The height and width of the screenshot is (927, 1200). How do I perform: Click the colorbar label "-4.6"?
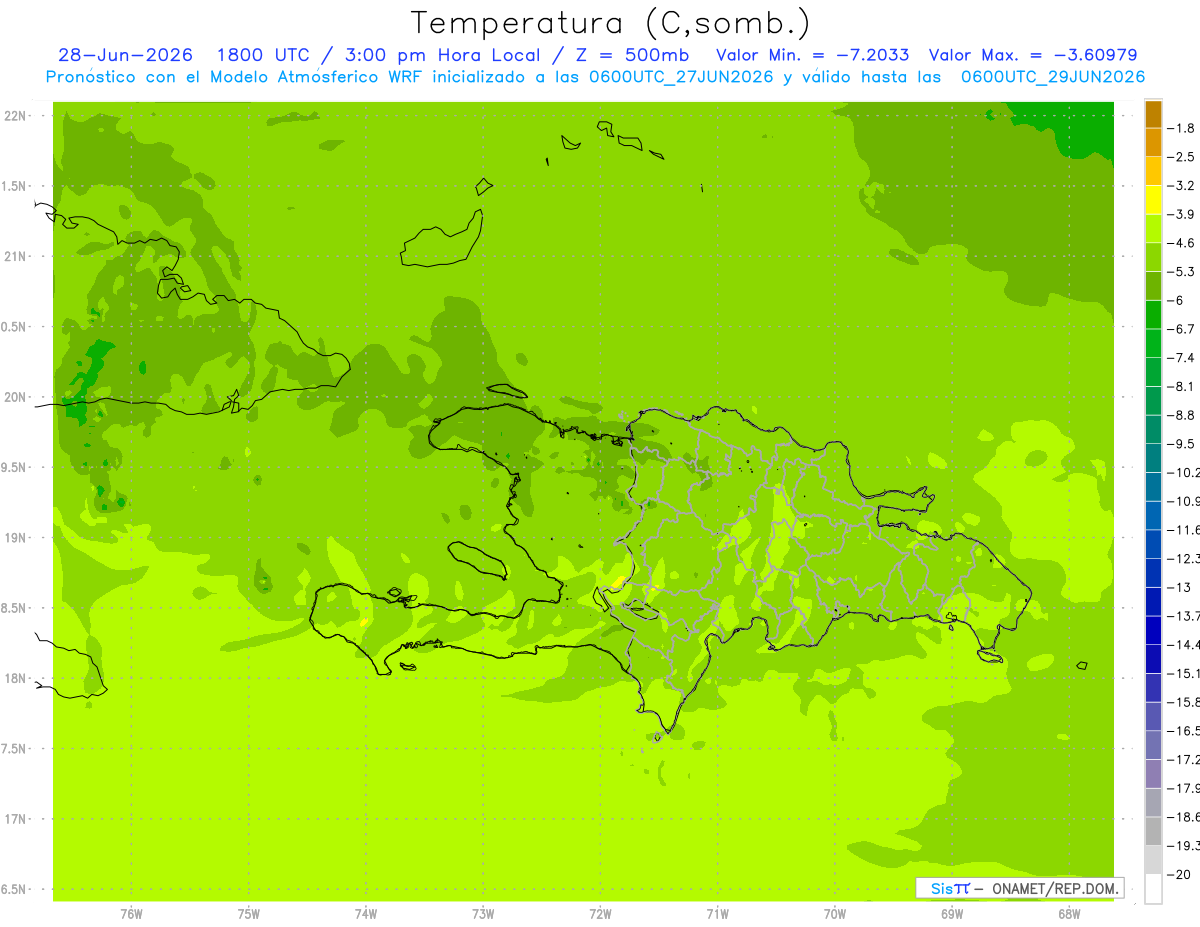(x=1182, y=243)
